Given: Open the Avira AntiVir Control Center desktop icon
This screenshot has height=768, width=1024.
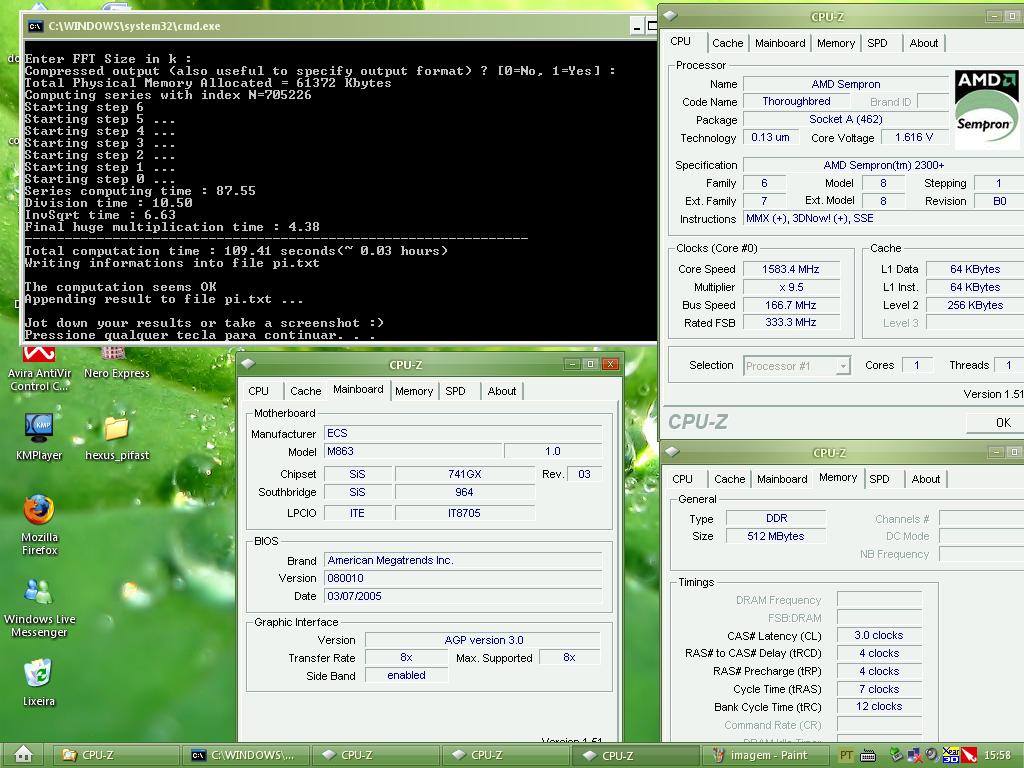Looking at the screenshot, I should (x=39, y=367).
